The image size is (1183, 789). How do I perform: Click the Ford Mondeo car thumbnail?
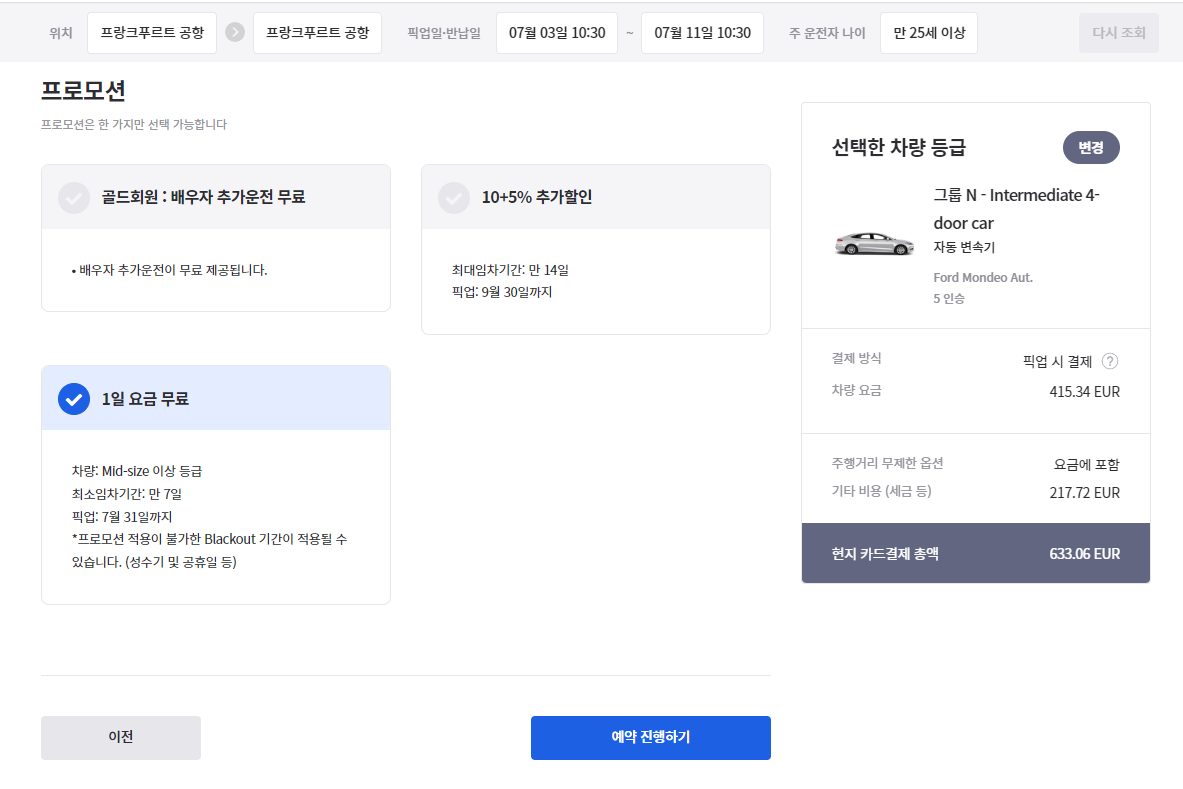874,243
